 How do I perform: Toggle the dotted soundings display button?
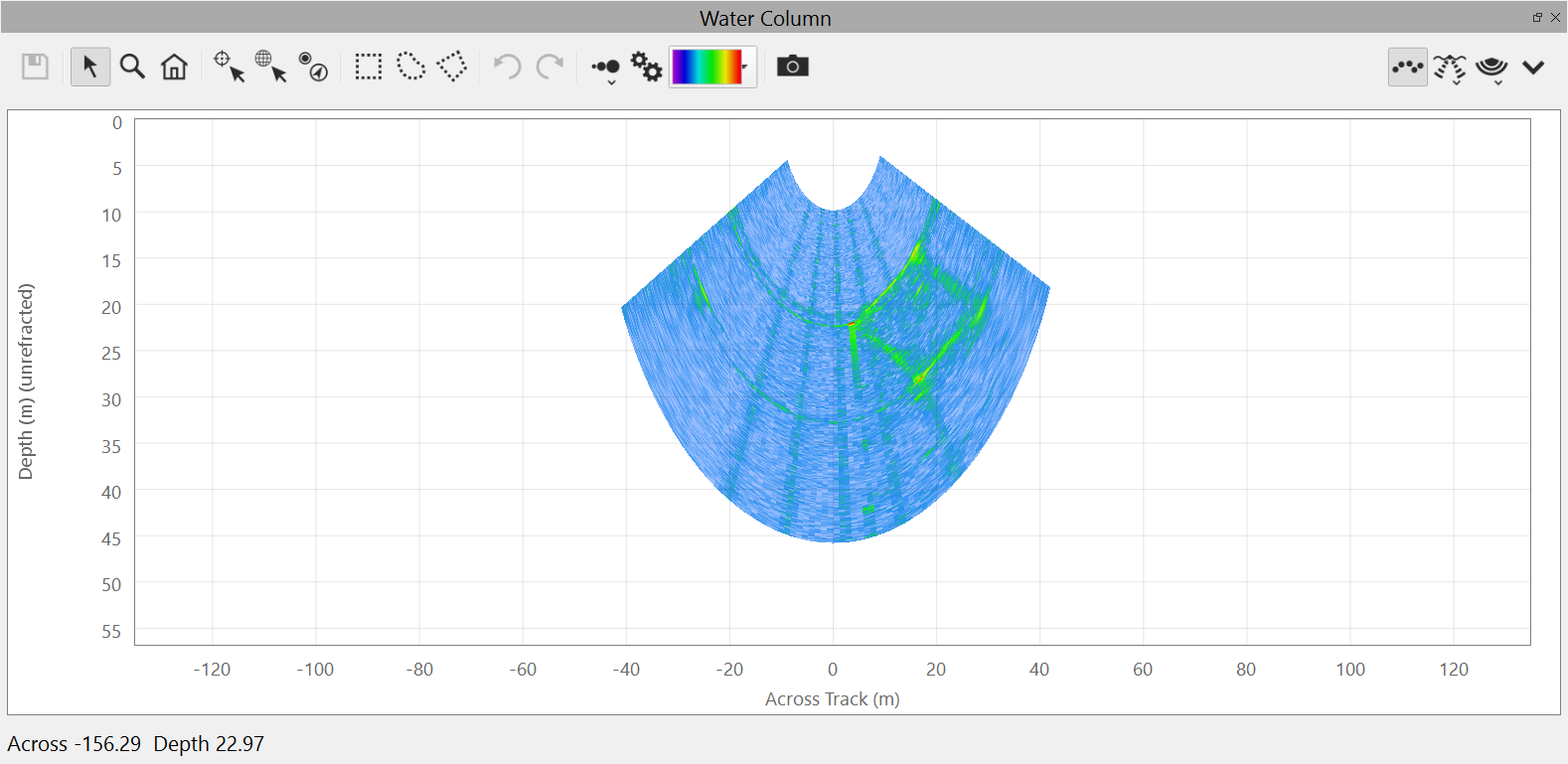pyautogui.click(x=1407, y=68)
